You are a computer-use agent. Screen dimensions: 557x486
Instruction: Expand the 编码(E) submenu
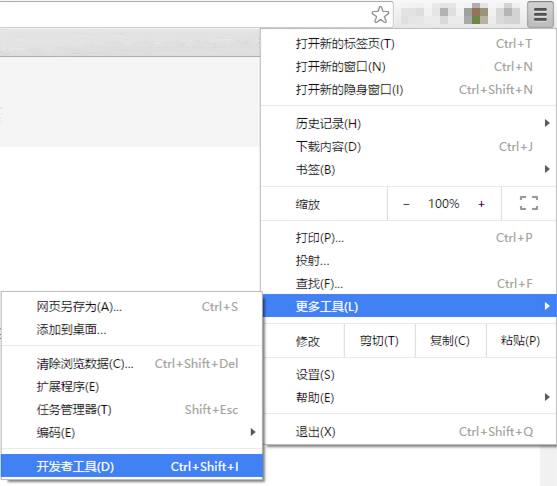132,432
